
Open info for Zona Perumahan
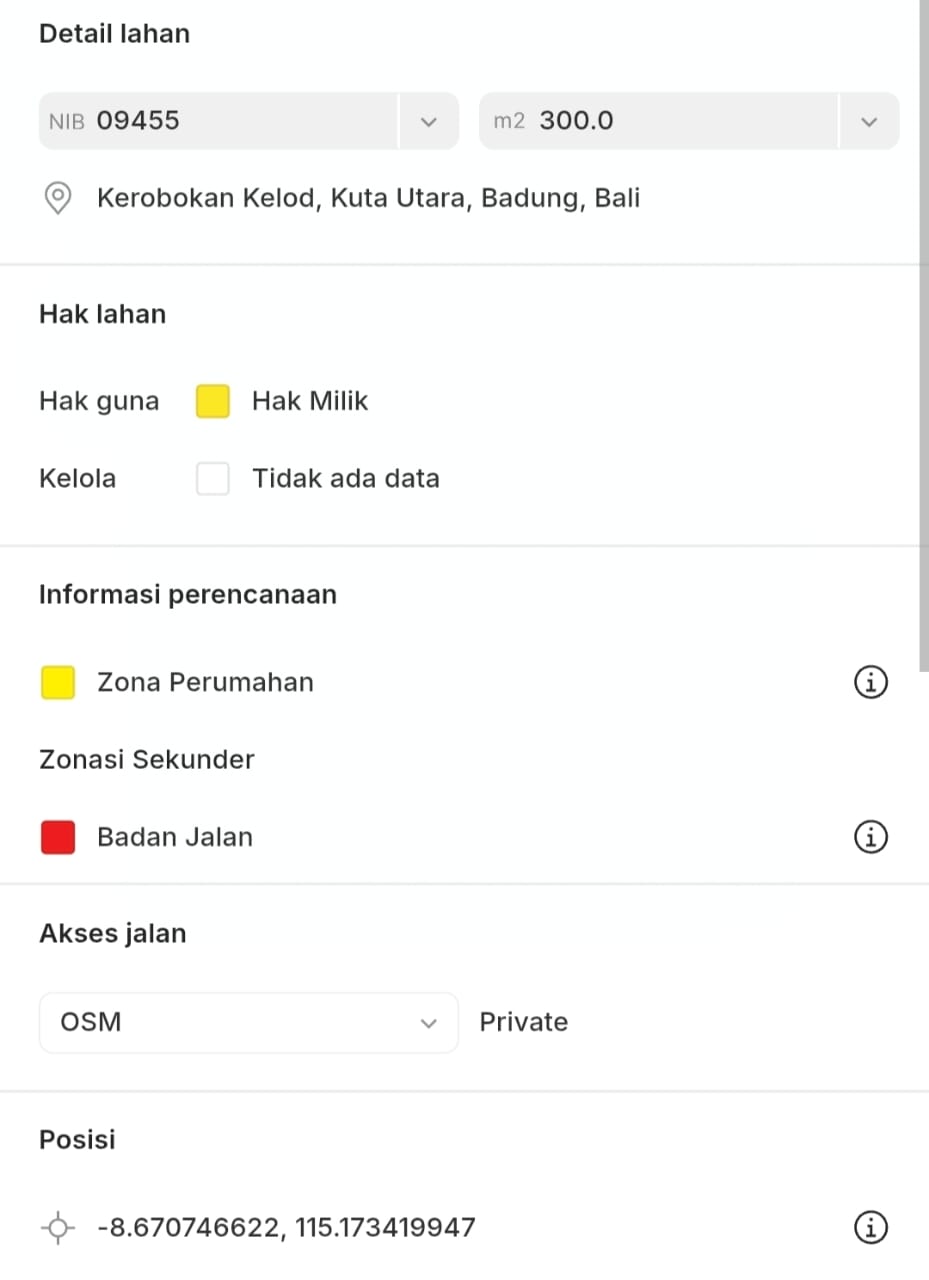(871, 682)
